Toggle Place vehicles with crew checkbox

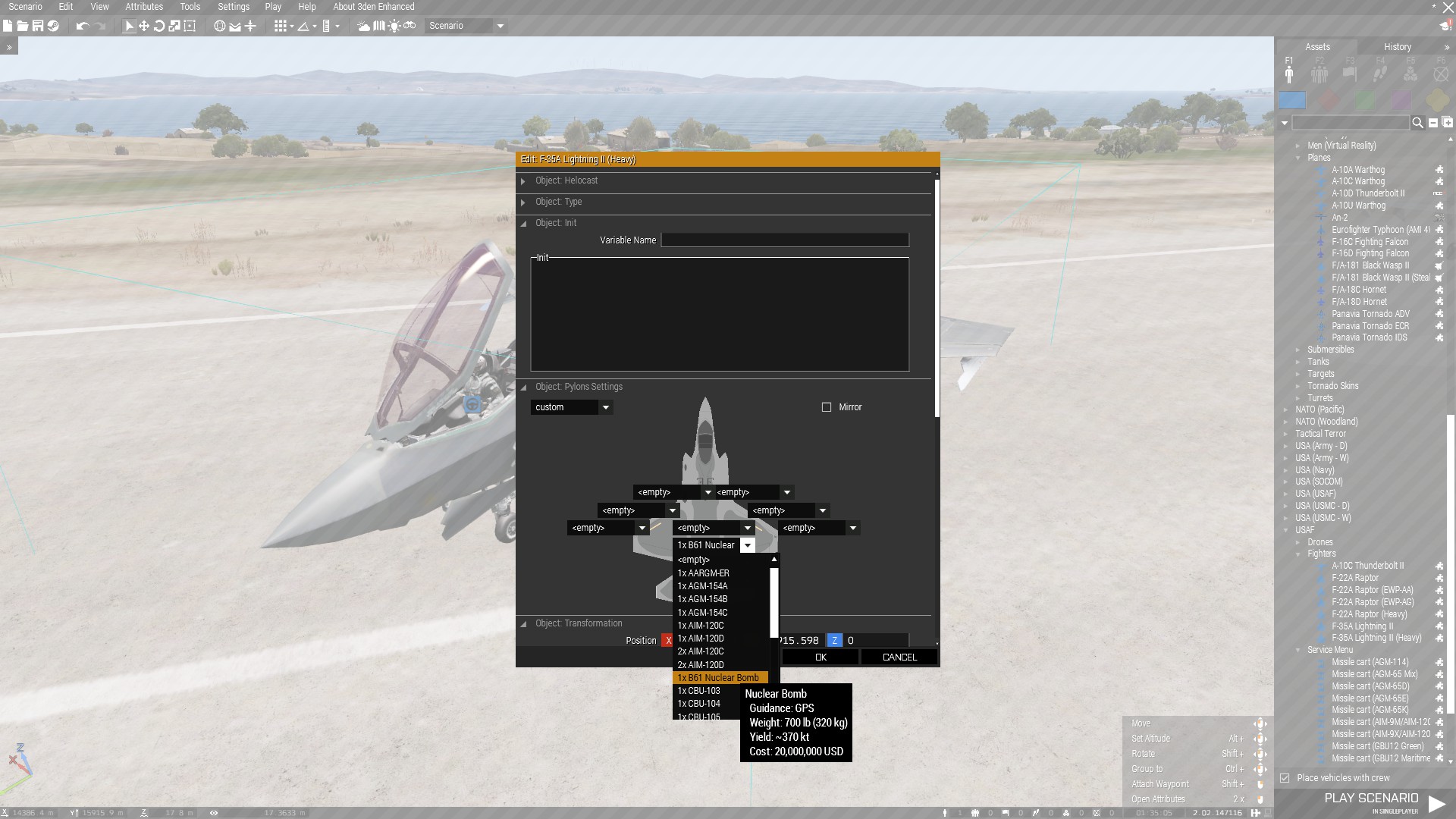pyautogui.click(x=1285, y=778)
